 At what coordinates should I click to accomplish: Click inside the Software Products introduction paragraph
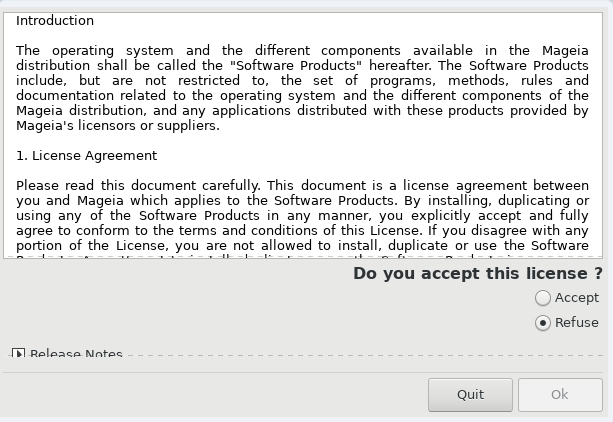click(x=302, y=88)
